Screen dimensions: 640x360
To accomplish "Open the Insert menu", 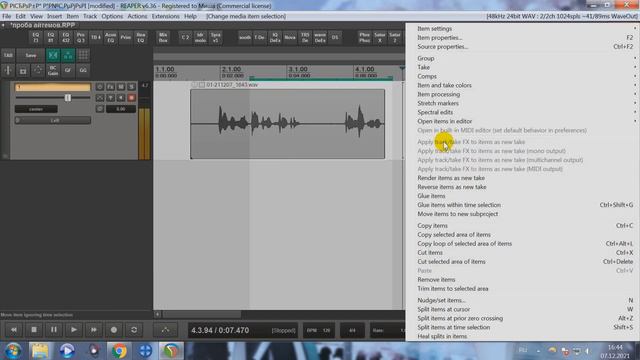I will 54,16.
